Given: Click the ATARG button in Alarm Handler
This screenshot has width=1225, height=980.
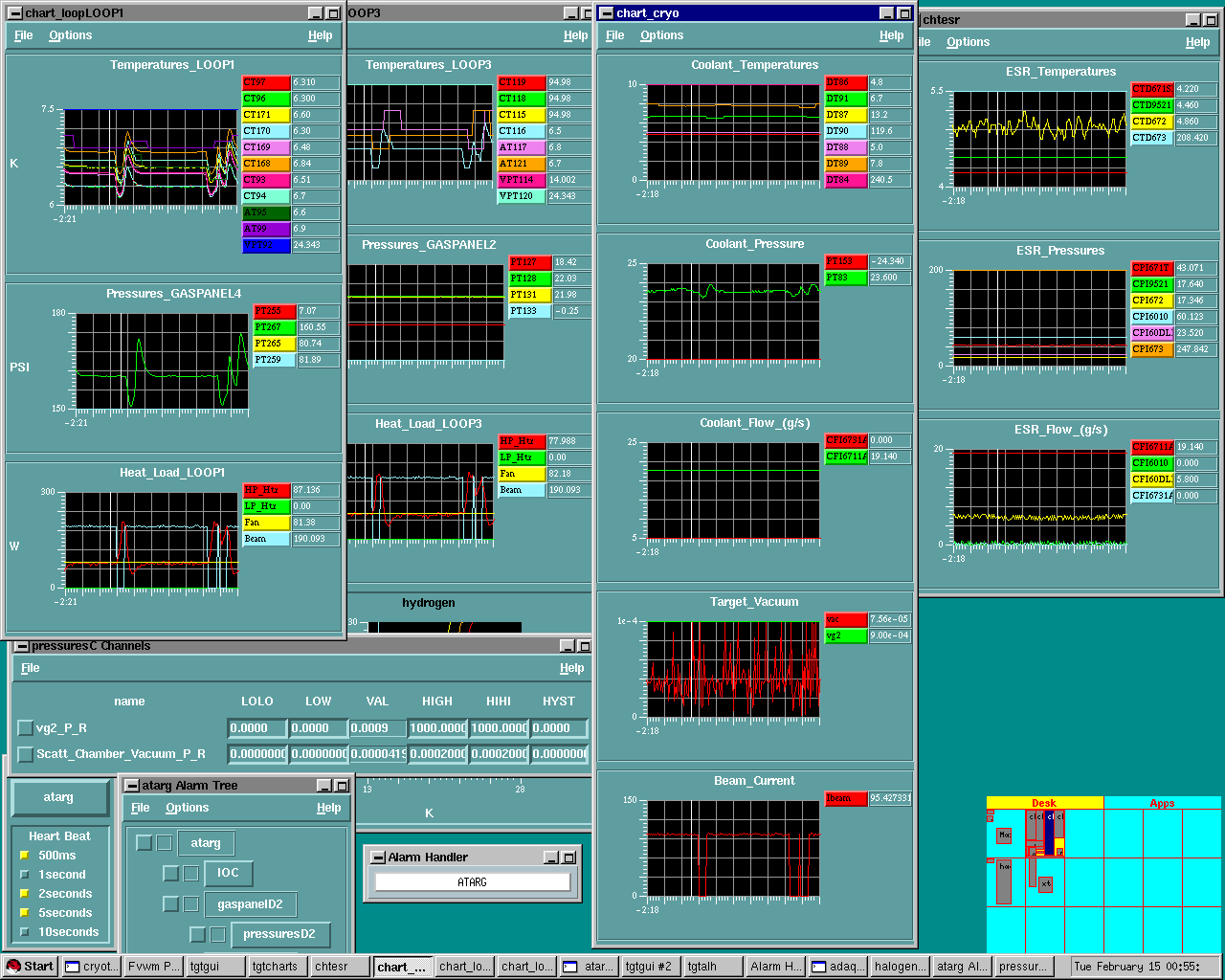Looking at the screenshot, I should [x=473, y=882].
